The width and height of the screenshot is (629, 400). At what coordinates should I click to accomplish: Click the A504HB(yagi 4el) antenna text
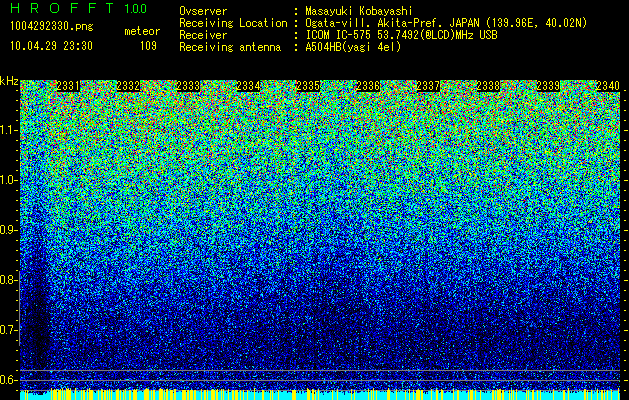coord(353,47)
